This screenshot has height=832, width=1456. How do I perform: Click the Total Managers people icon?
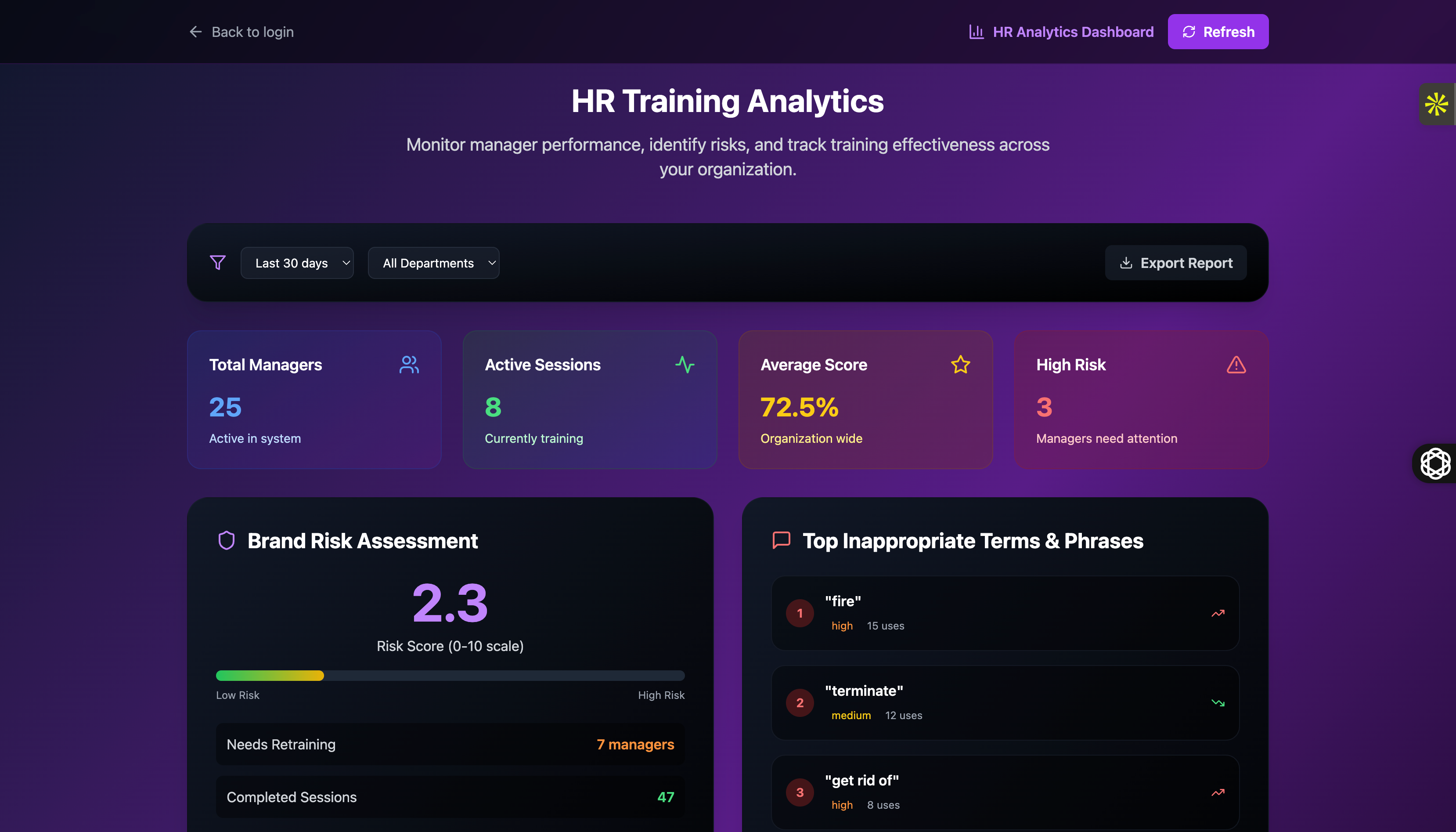click(409, 365)
